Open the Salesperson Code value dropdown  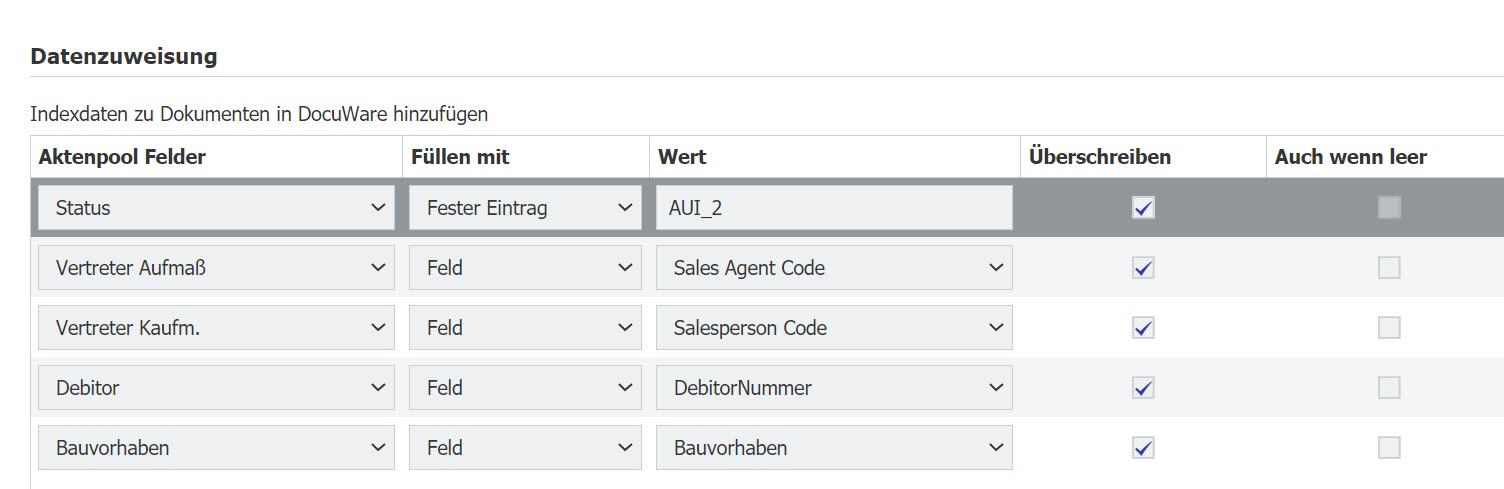(x=834, y=328)
